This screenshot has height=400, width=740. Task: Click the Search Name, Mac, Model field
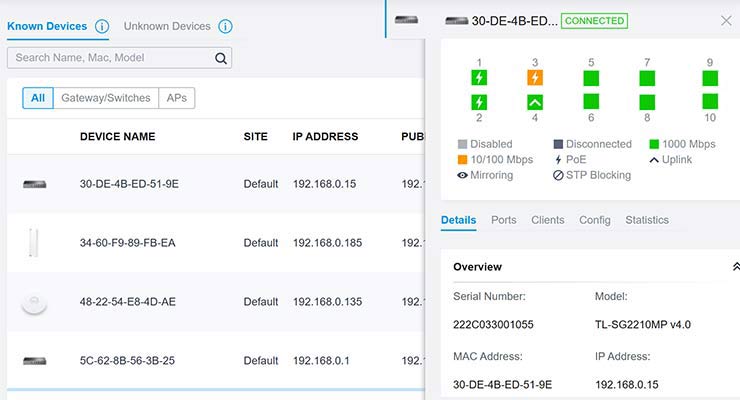(x=110, y=58)
